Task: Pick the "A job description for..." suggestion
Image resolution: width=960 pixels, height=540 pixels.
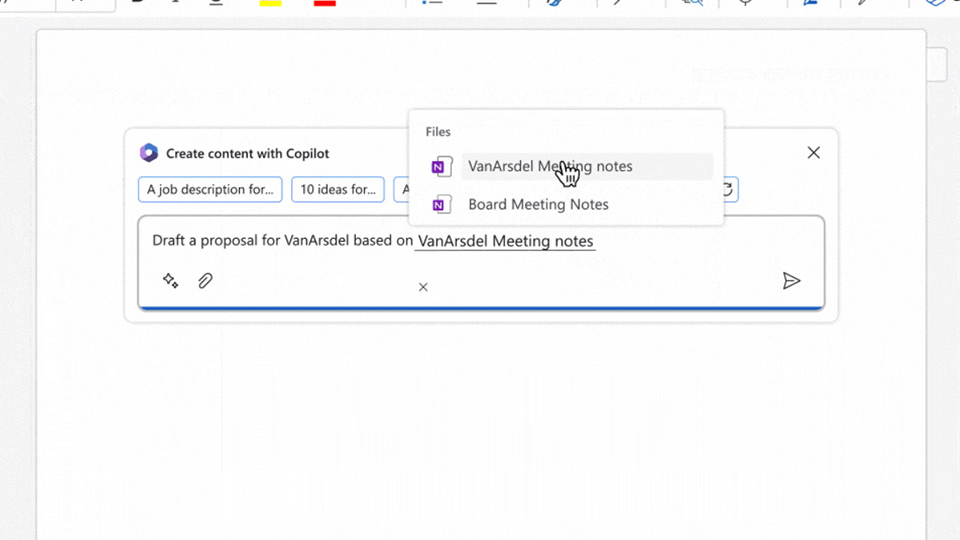Action: pos(210,189)
